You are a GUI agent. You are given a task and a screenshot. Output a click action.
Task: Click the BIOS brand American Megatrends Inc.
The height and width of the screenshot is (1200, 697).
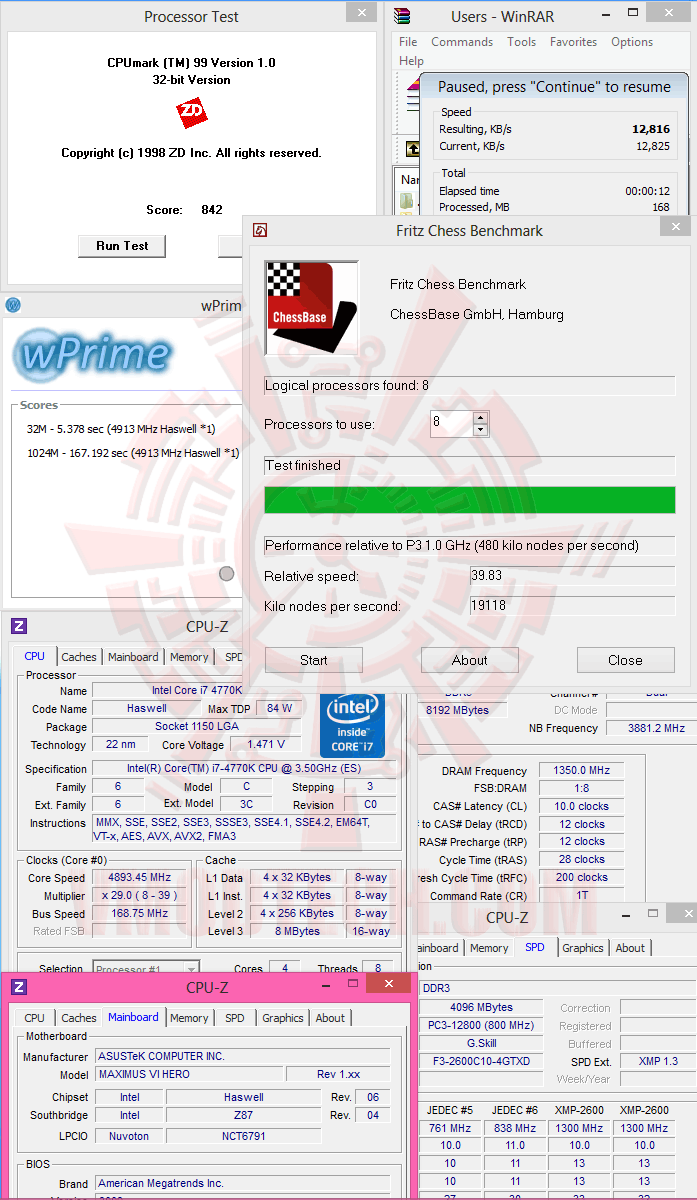point(243,1183)
